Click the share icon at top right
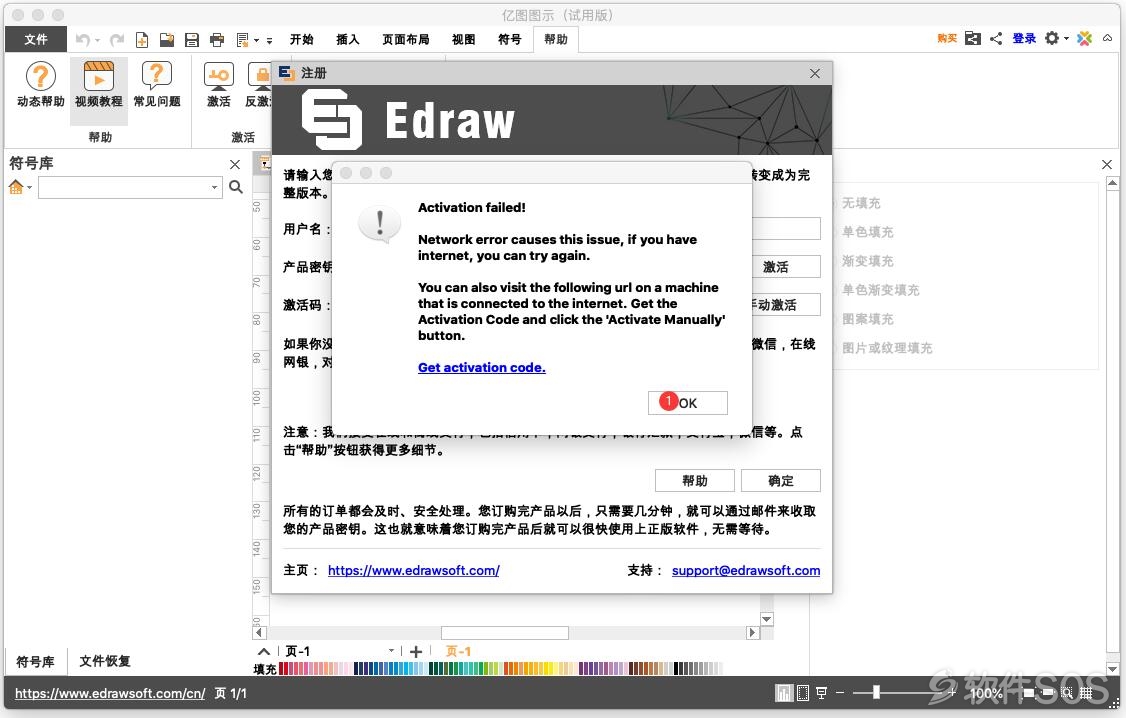Viewport: 1126px width, 718px height. 996,38
